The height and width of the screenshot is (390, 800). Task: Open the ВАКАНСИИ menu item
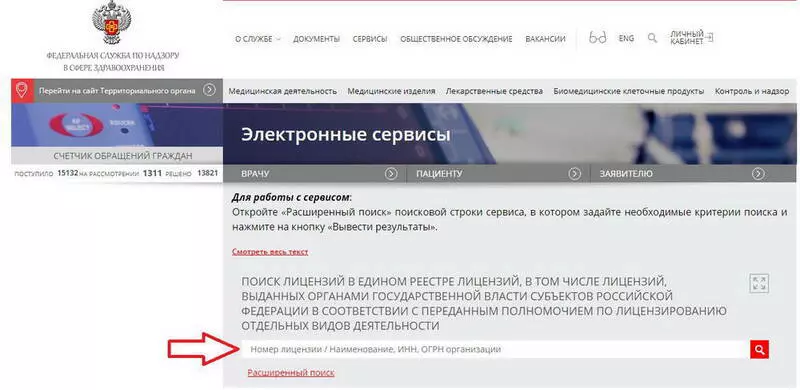tap(545, 39)
